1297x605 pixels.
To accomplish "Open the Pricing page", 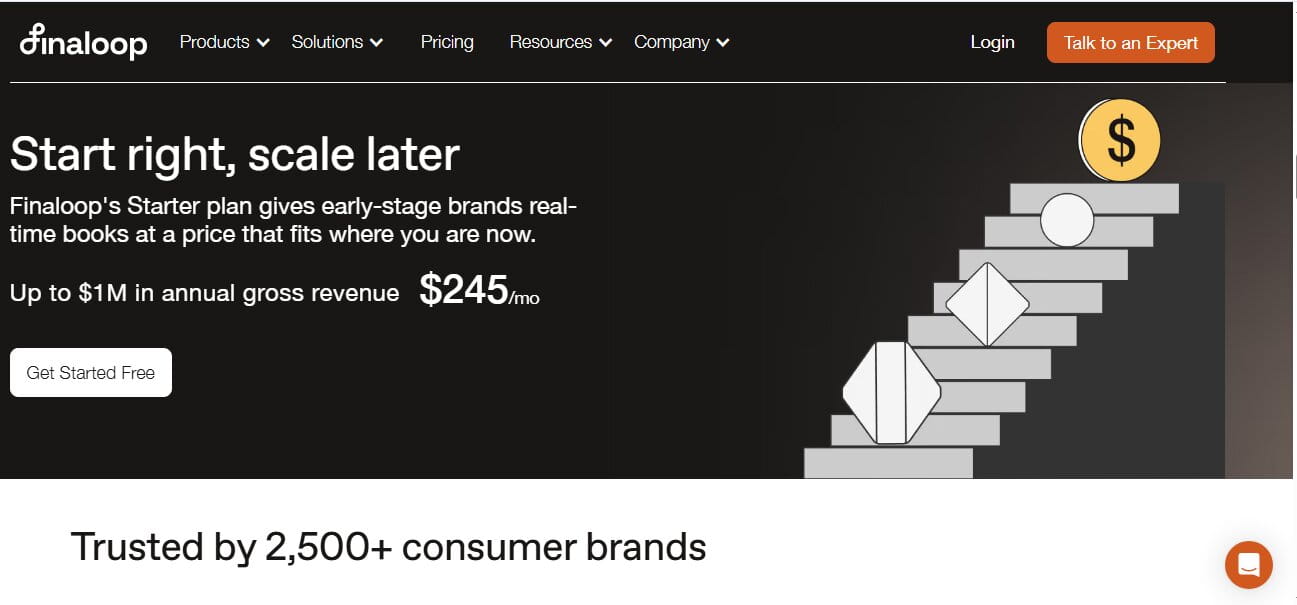I will pos(447,42).
